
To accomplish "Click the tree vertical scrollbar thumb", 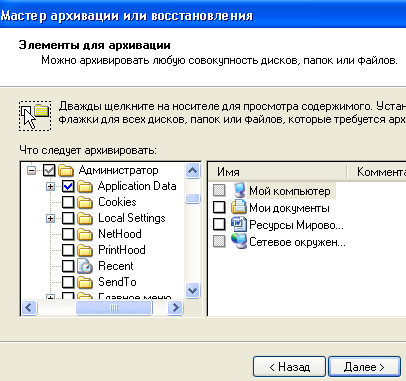I will tap(193, 198).
